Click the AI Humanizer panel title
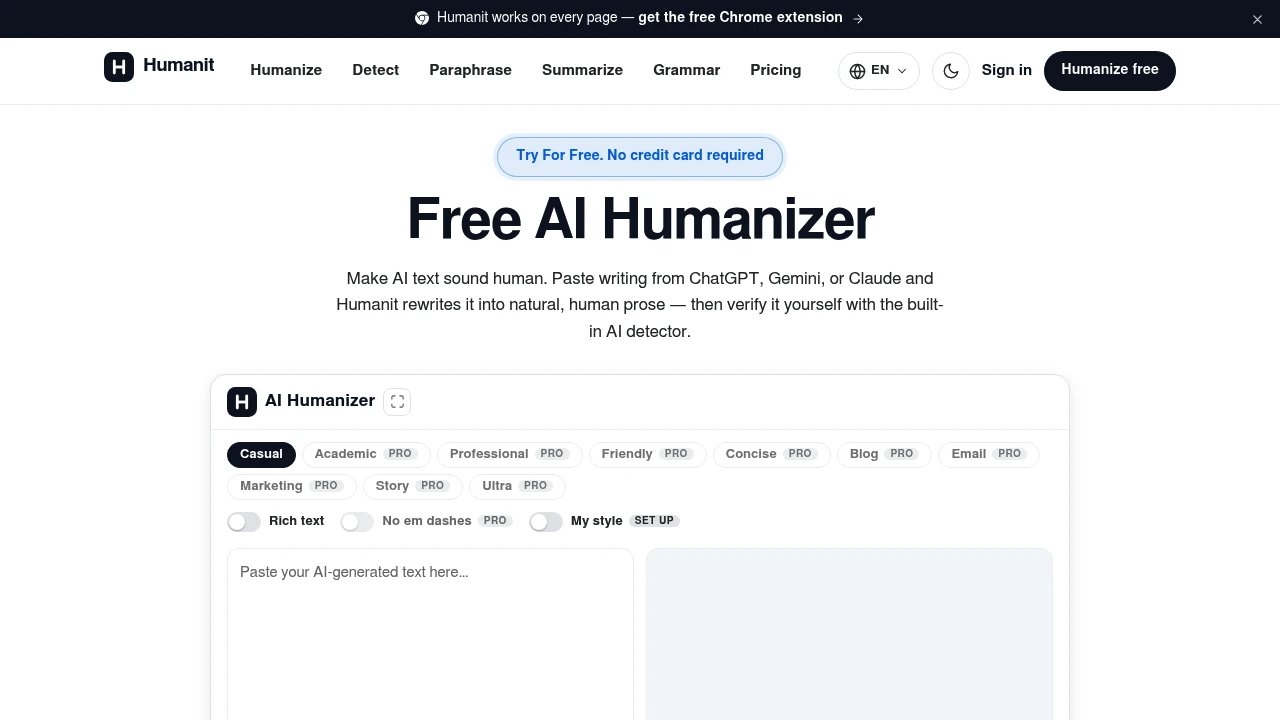The width and height of the screenshot is (1280, 720). click(320, 401)
